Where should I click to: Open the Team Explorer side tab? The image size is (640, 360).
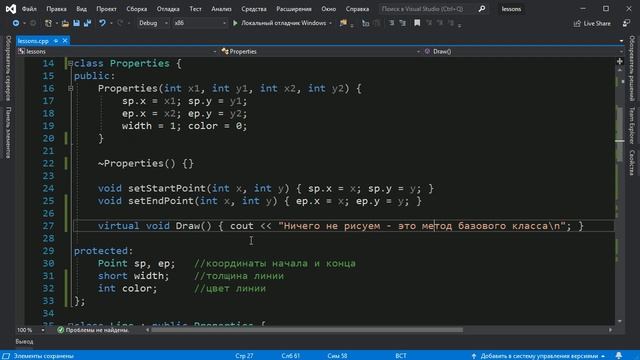[x=632, y=125]
